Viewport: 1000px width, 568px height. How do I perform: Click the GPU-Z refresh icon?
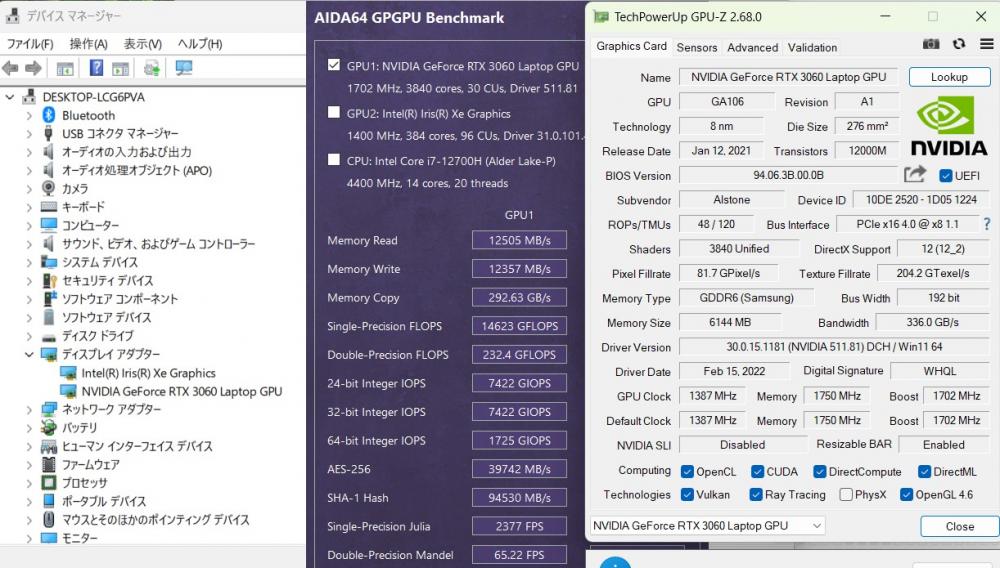(x=959, y=44)
